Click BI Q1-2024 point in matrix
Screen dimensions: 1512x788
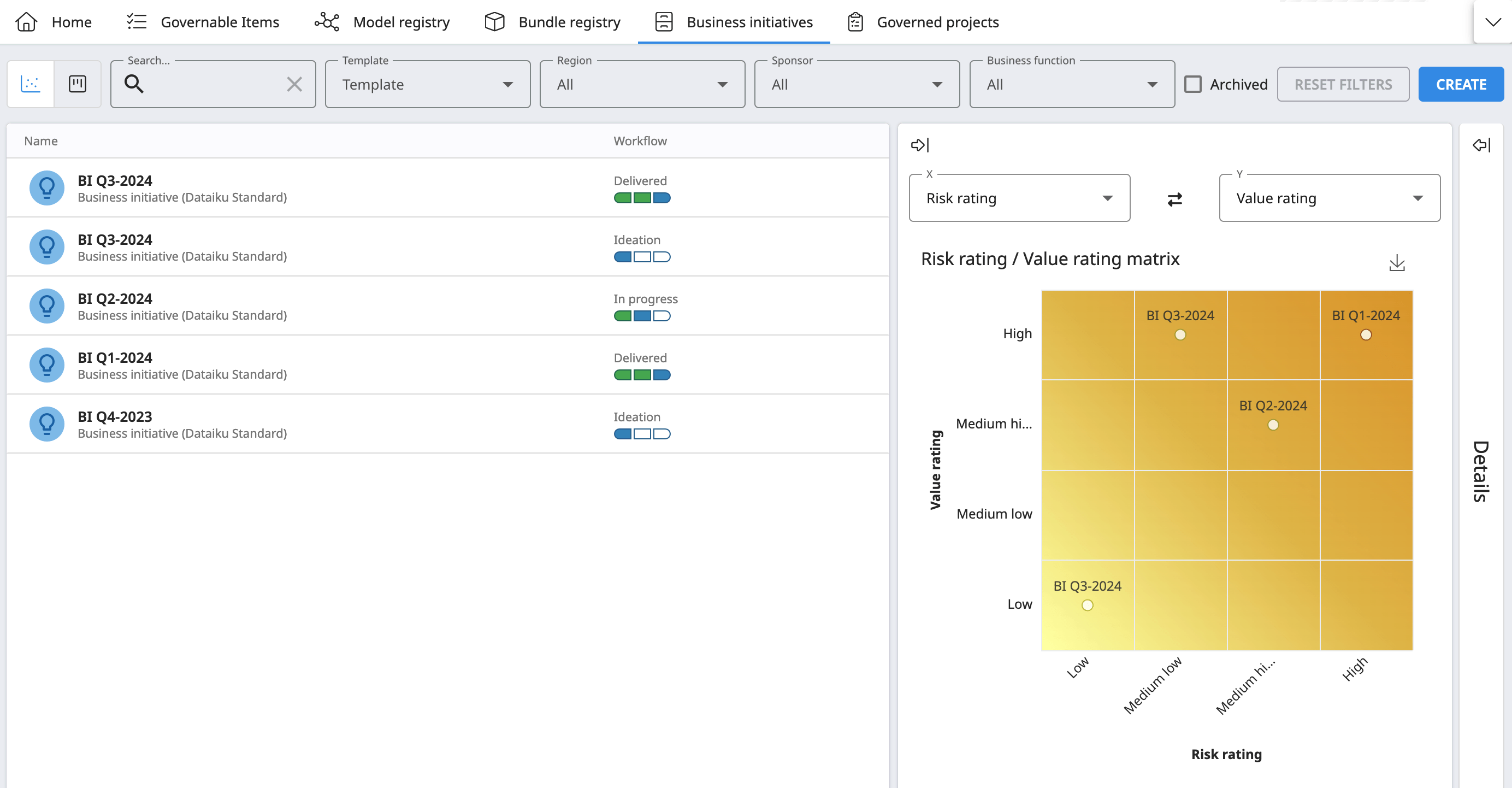(x=1366, y=334)
